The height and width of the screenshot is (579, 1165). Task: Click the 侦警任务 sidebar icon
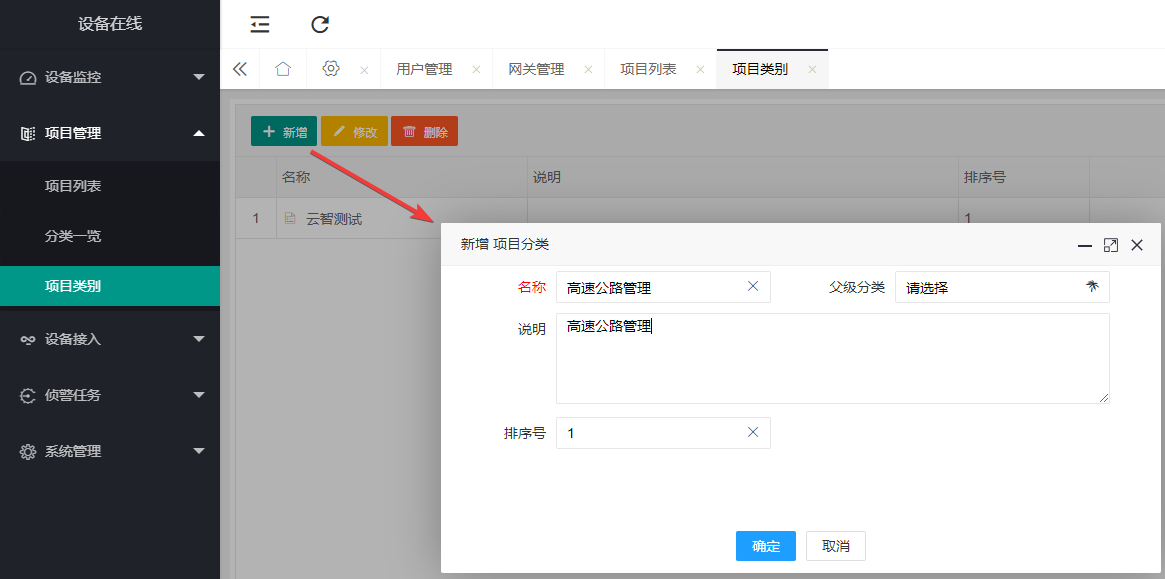(27, 396)
